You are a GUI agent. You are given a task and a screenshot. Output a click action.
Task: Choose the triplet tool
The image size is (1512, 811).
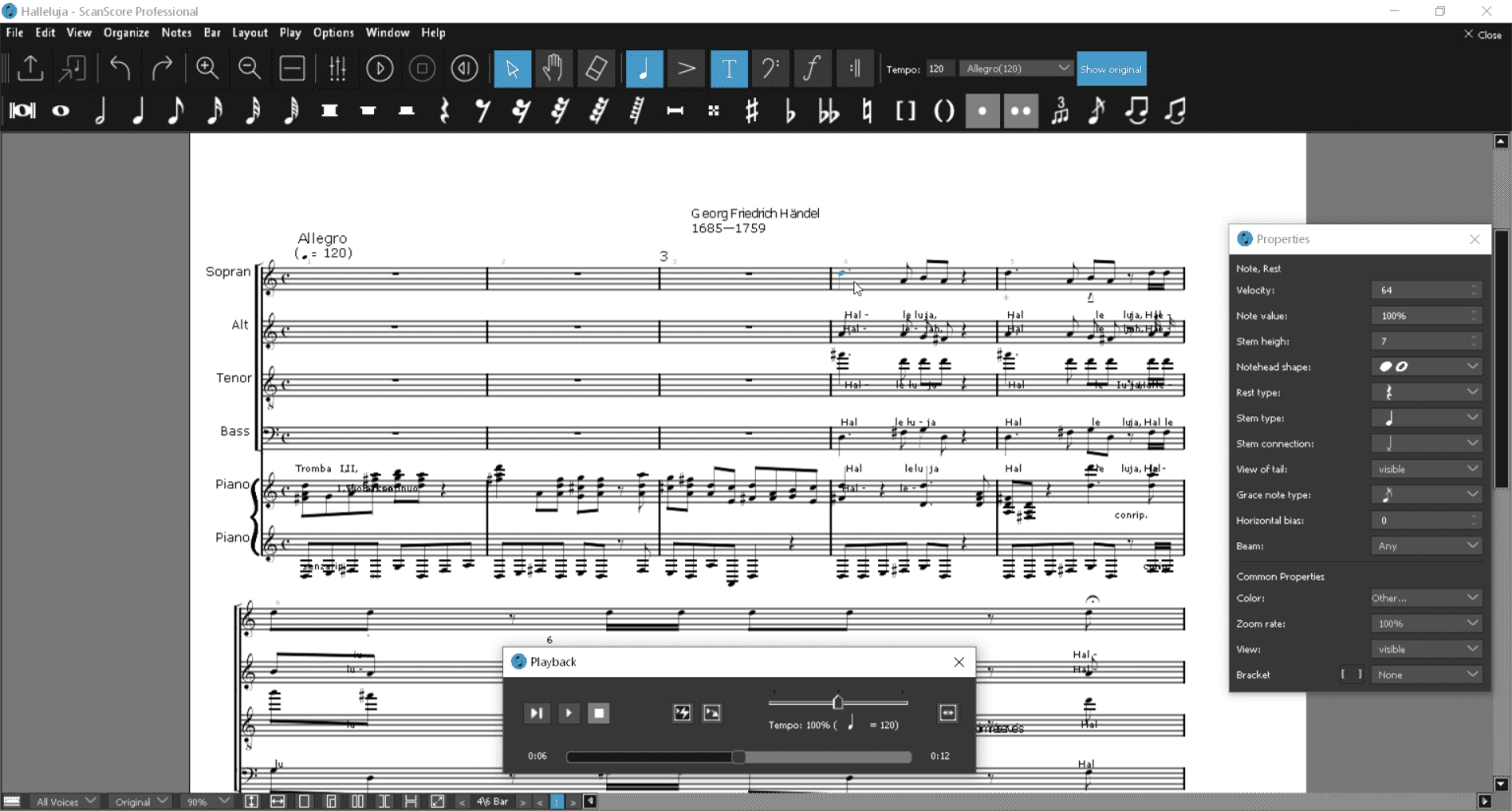coord(1059,111)
